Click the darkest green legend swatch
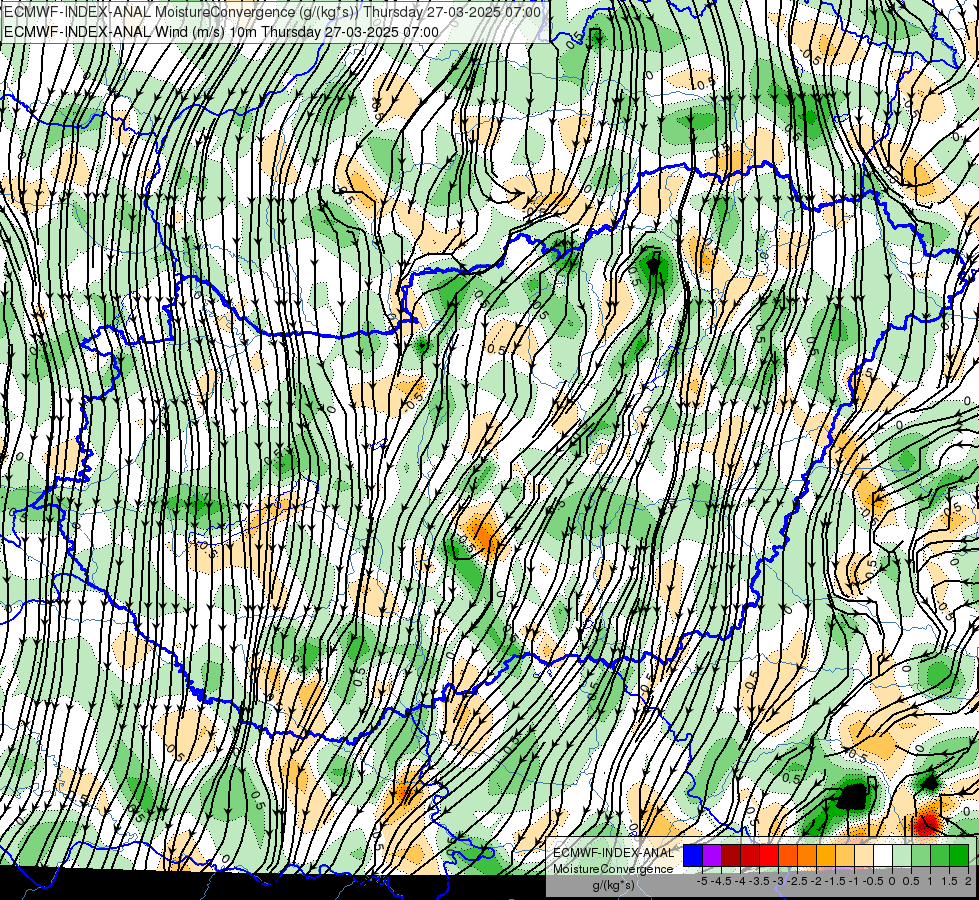Image resolution: width=979 pixels, height=900 pixels. pos(959,856)
